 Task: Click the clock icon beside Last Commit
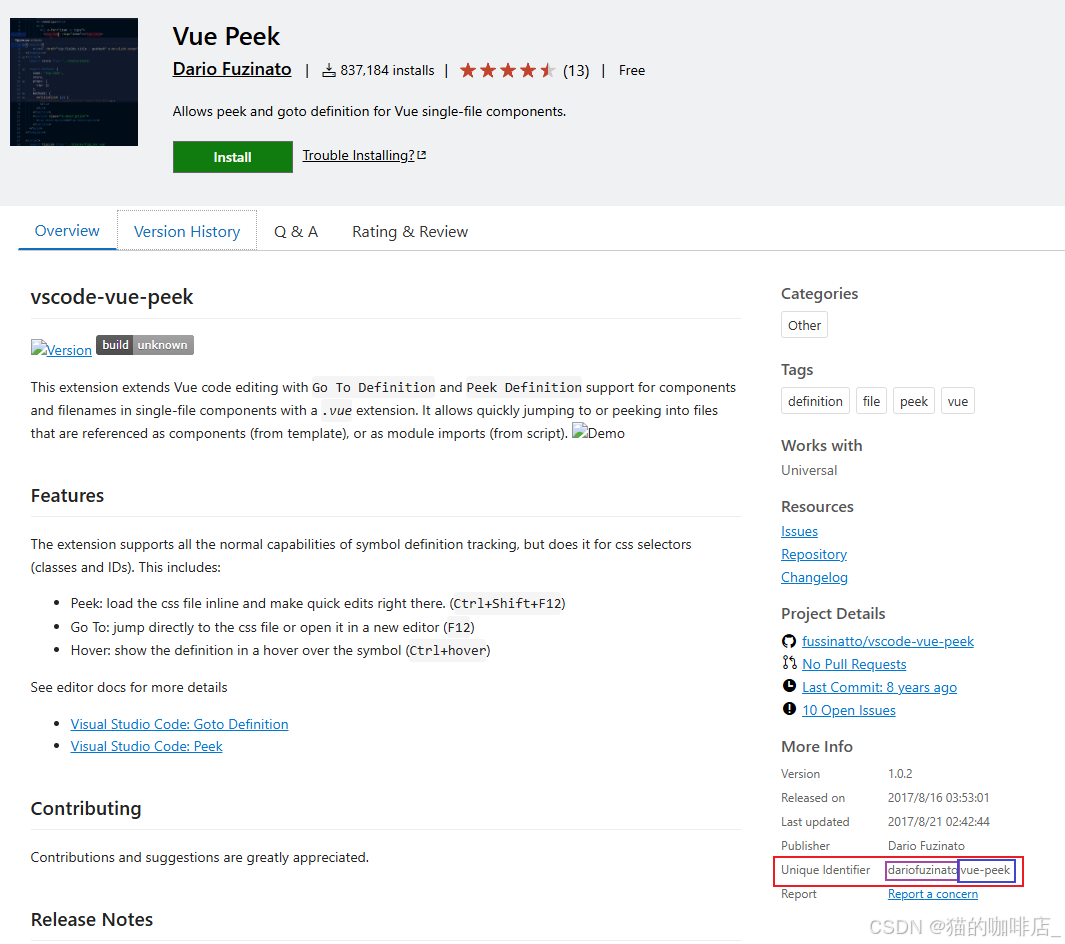(x=789, y=686)
